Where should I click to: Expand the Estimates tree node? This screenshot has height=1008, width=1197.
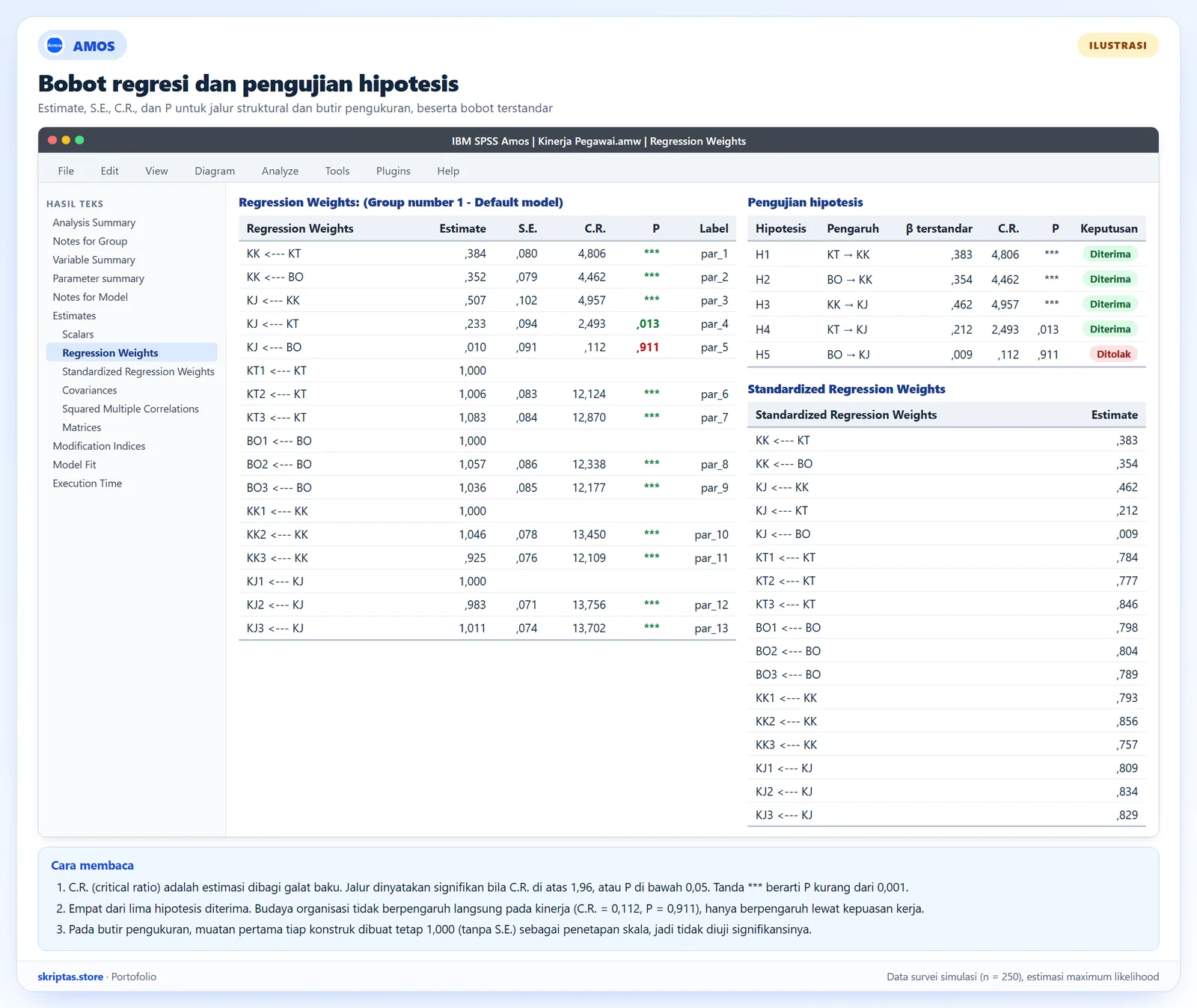point(74,316)
